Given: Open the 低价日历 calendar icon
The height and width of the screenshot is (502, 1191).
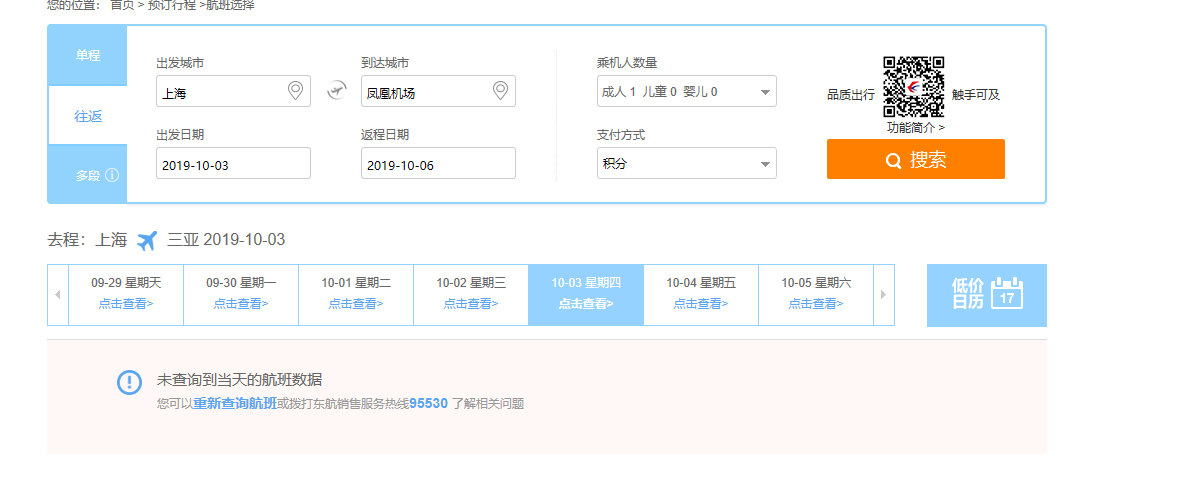Looking at the screenshot, I should [x=1006, y=293].
